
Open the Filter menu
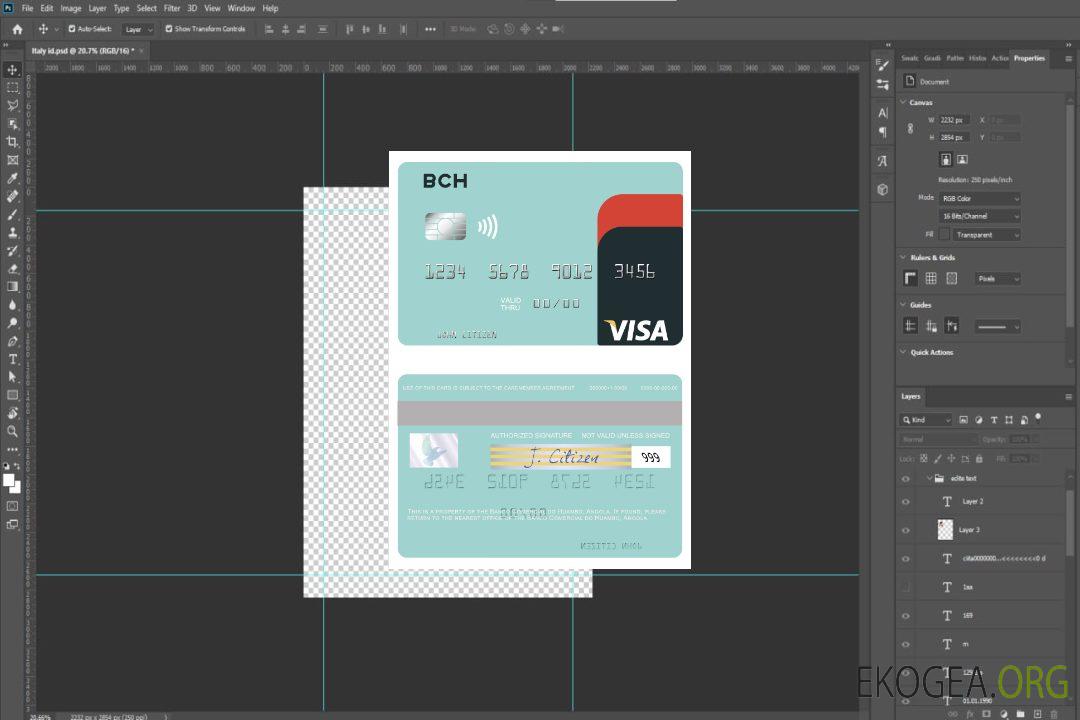pyautogui.click(x=172, y=8)
